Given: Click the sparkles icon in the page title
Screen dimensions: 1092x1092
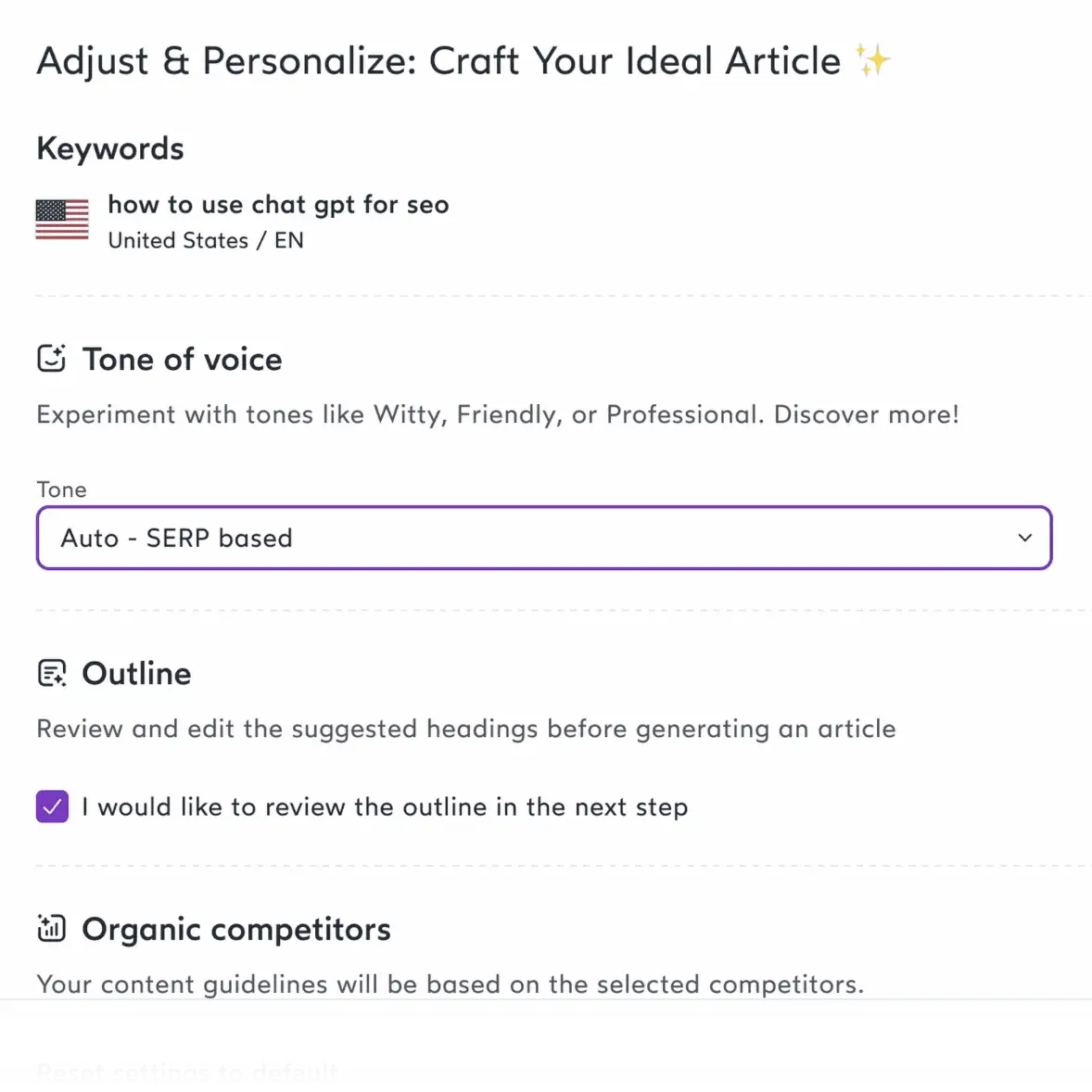Looking at the screenshot, I should 872,61.
